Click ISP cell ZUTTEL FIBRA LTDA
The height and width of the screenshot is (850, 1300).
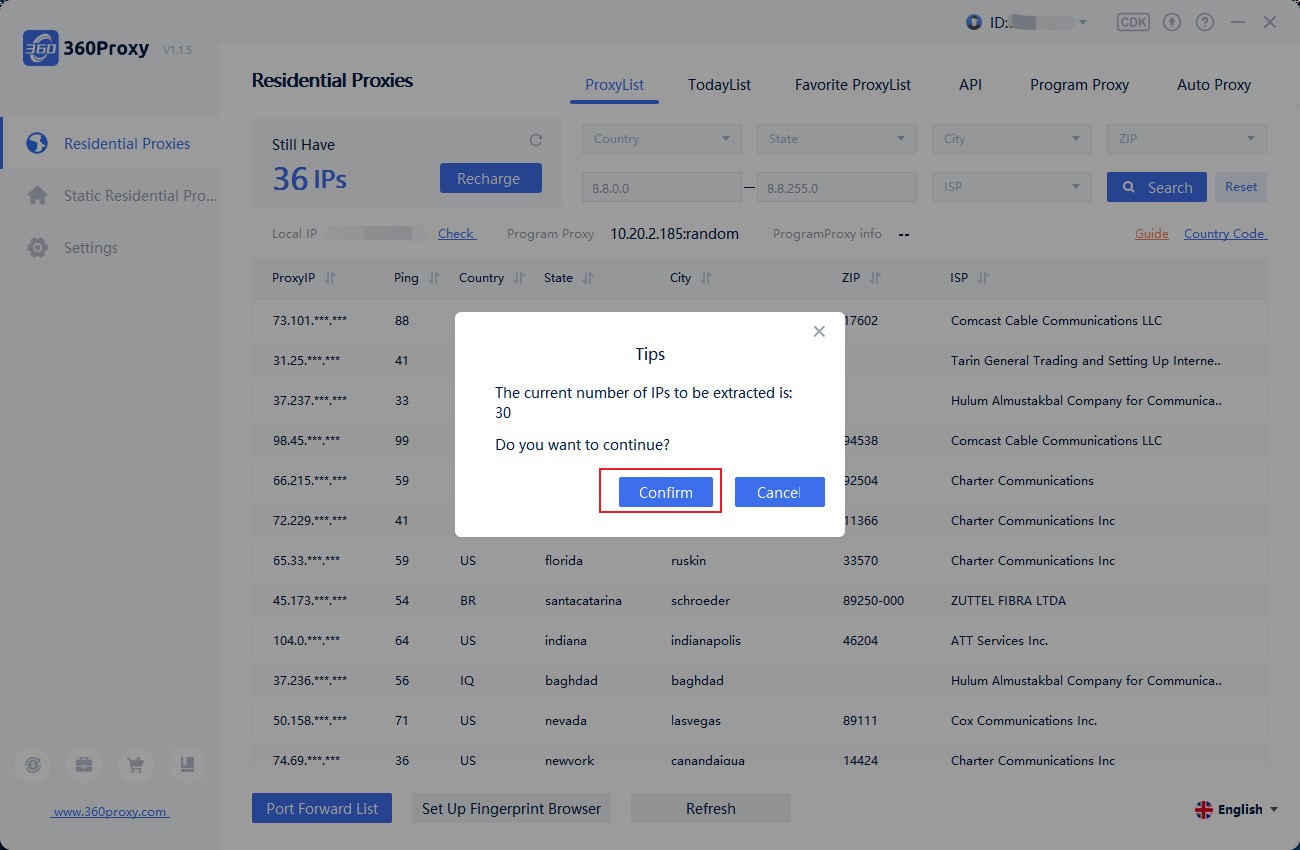pos(1008,600)
